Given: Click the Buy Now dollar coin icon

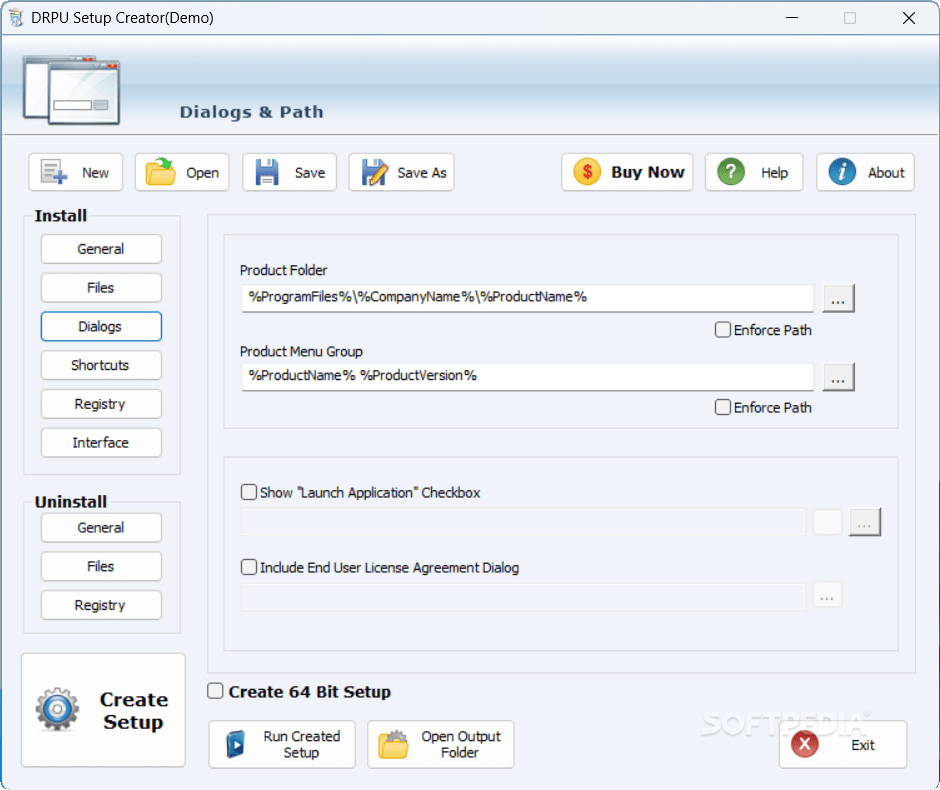Looking at the screenshot, I should 587,172.
